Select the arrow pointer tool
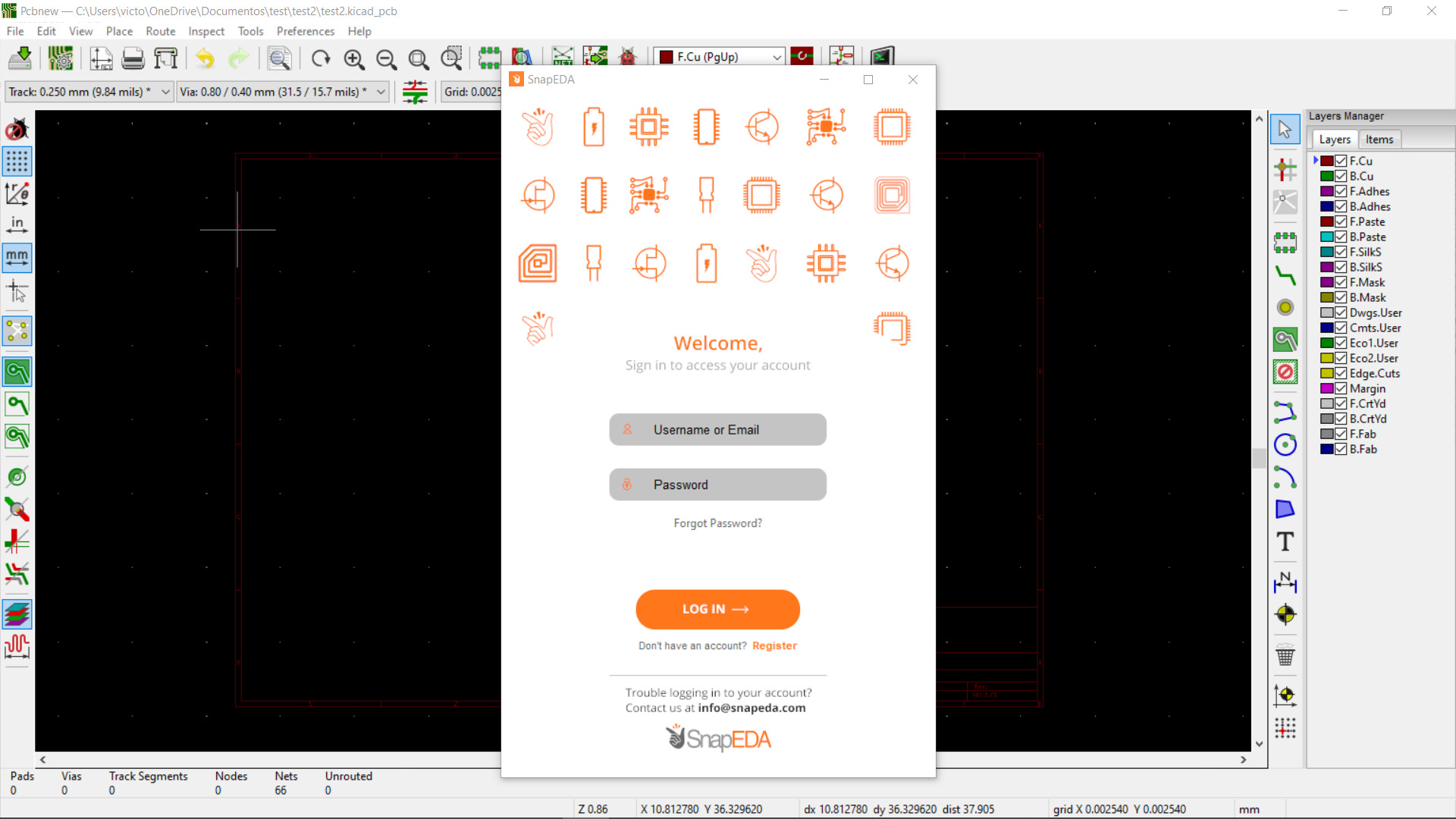 pyautogui.click(x=1285, y=130)
